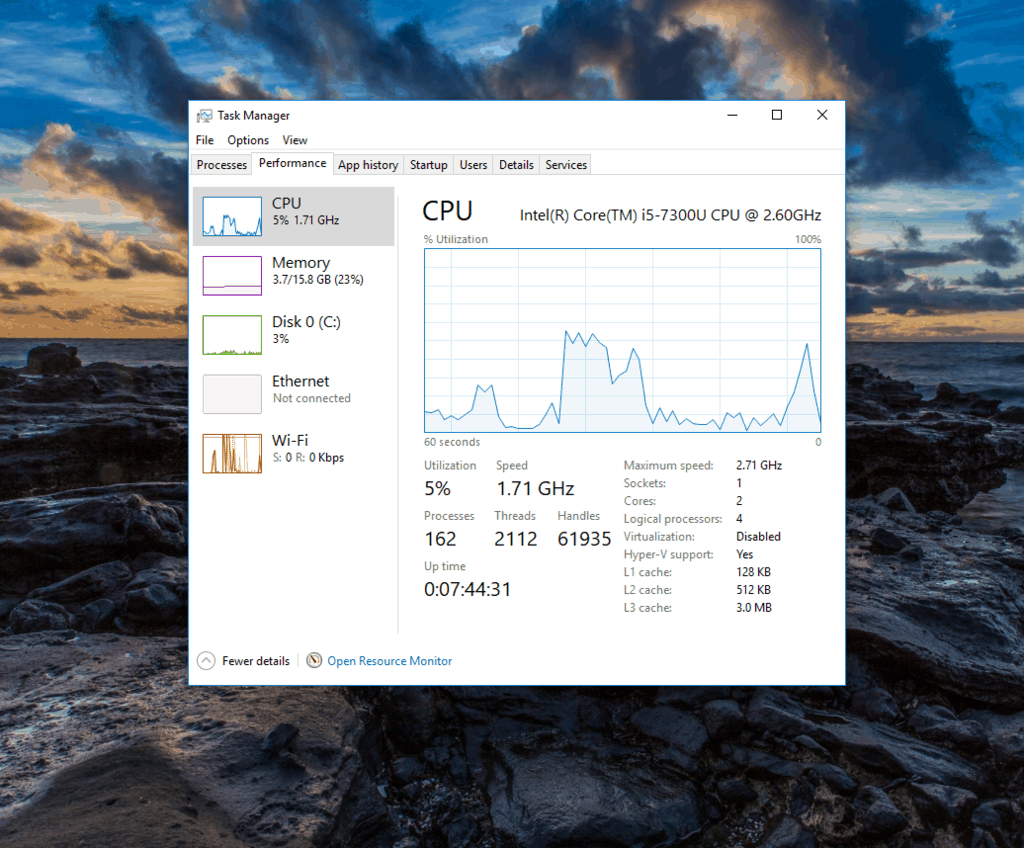Click the '5% 1.71 GHz' sidebar value
Image resolution: width=1024 pixels, height=848 pixels.
306,220
